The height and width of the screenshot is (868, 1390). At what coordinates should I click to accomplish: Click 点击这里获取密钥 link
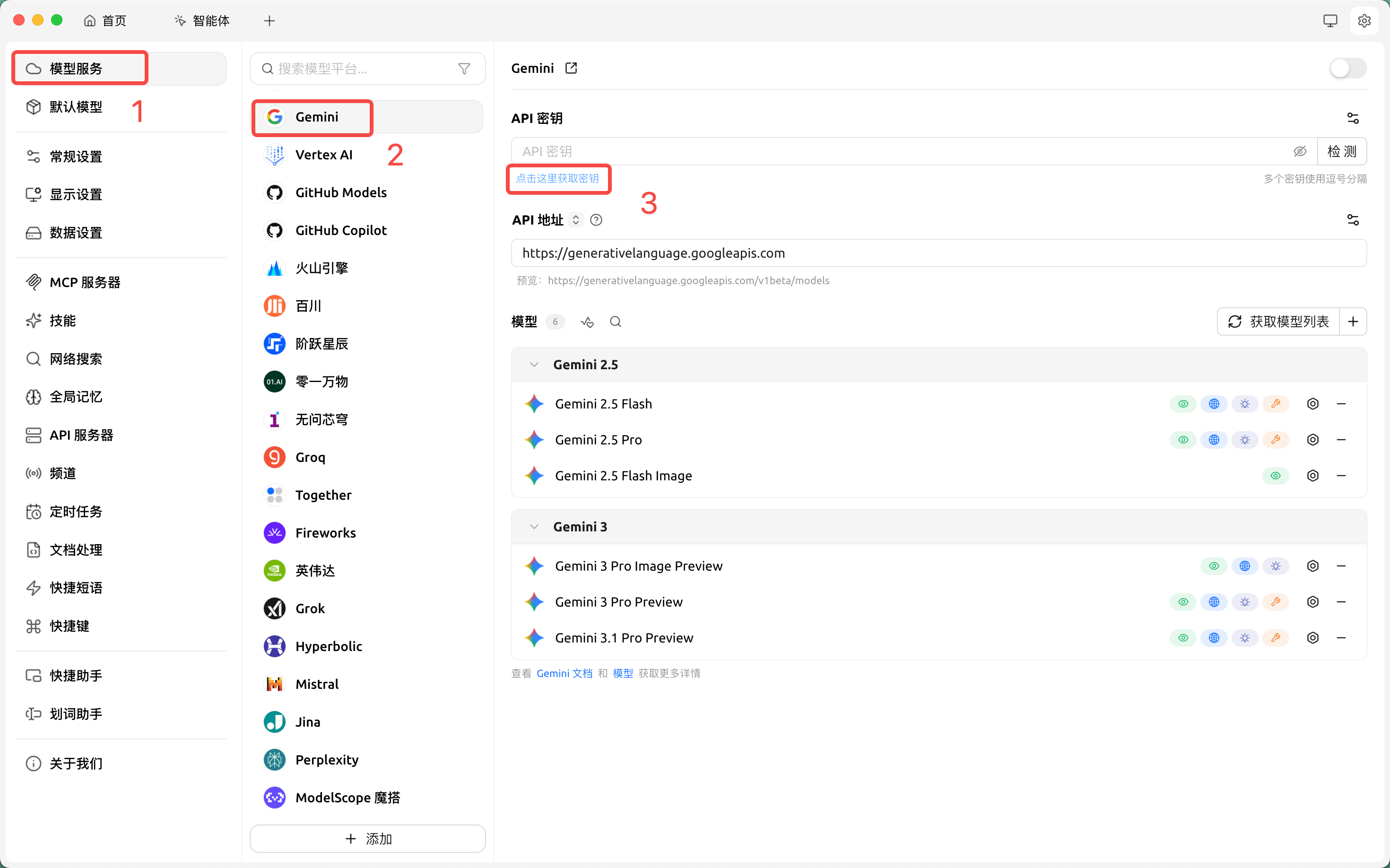[x=557, y=179]
